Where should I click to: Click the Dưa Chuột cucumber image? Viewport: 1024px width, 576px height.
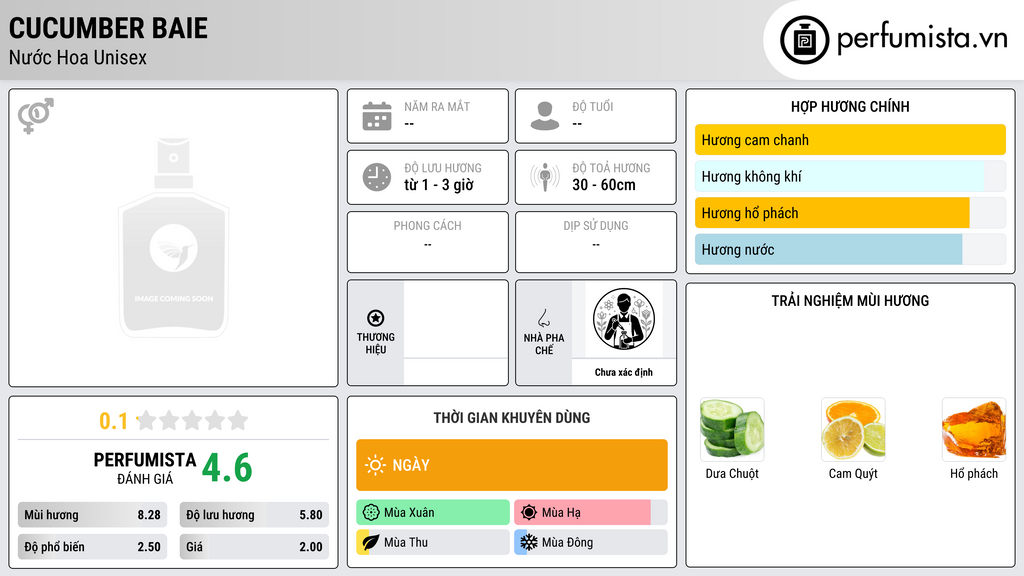point(732,430)
